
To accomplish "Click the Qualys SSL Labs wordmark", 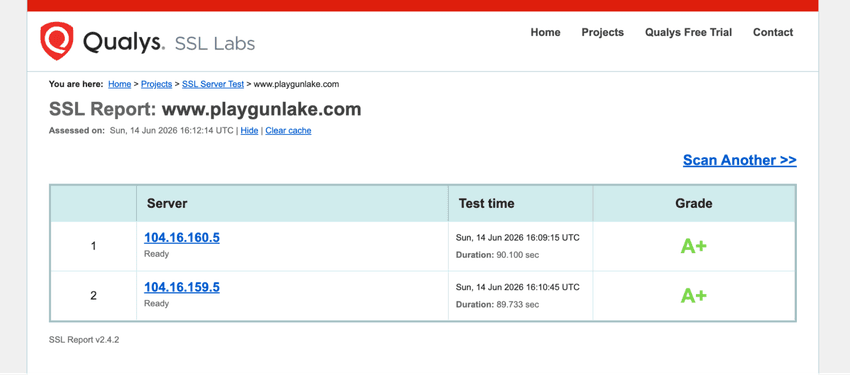I will click(169, 42).
